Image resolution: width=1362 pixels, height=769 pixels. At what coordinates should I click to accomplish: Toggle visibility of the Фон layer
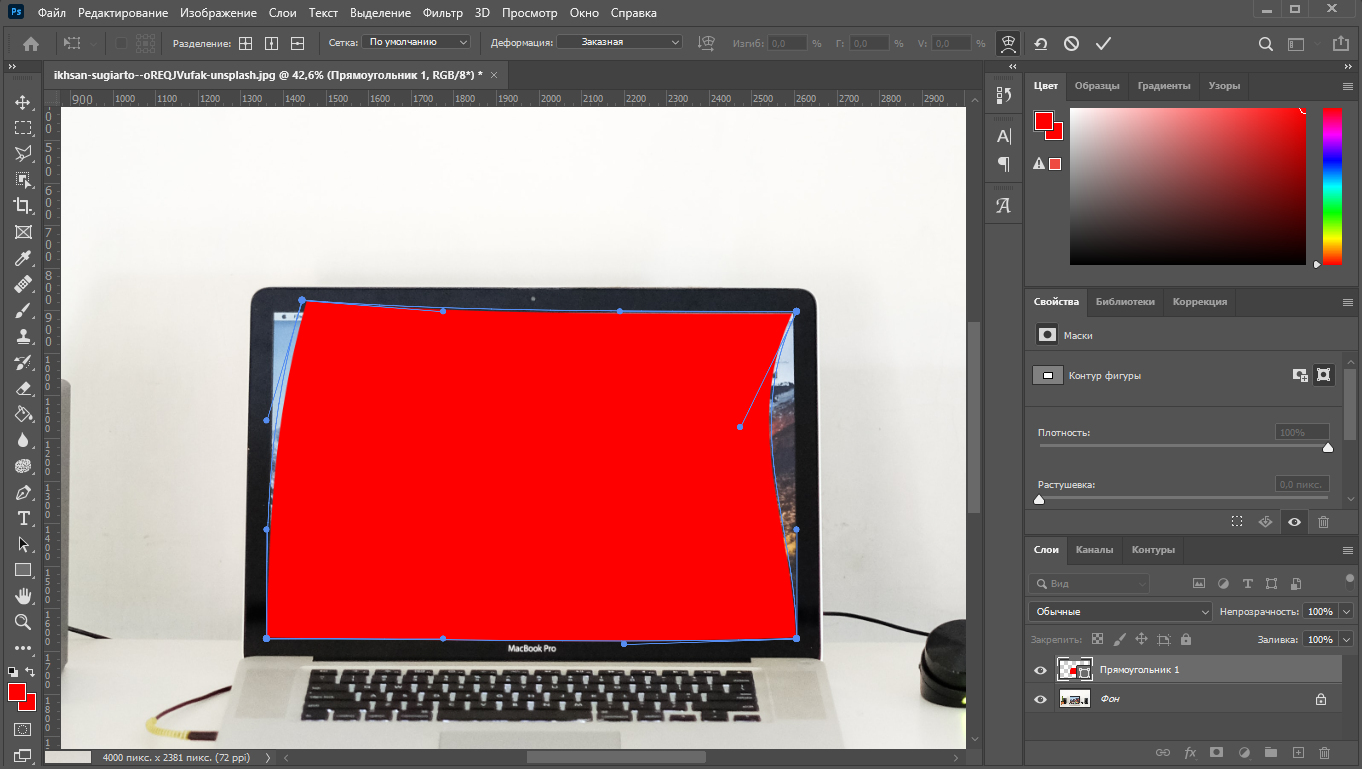click(1040, 699)
